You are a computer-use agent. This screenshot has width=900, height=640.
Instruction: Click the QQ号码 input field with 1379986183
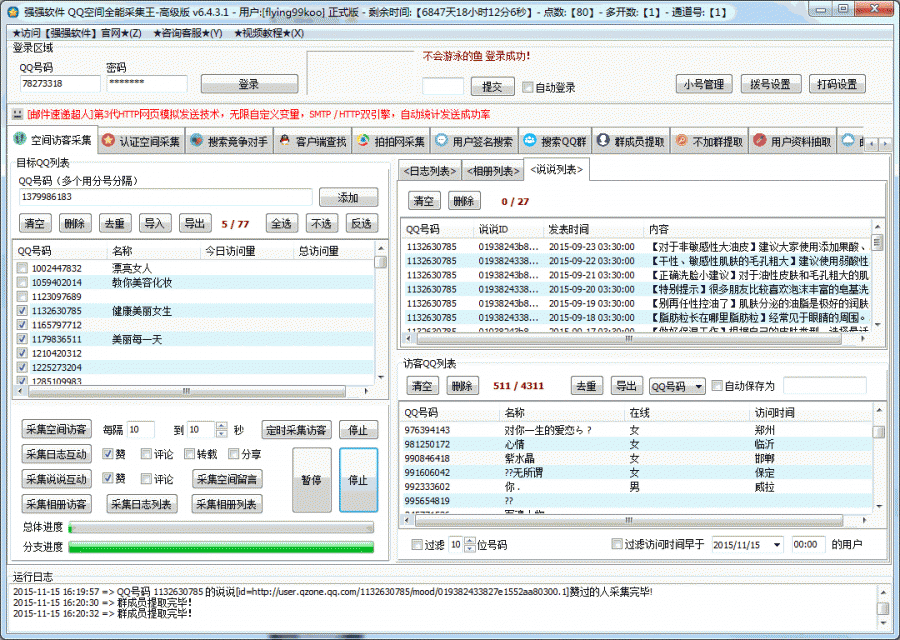(165, 197)
